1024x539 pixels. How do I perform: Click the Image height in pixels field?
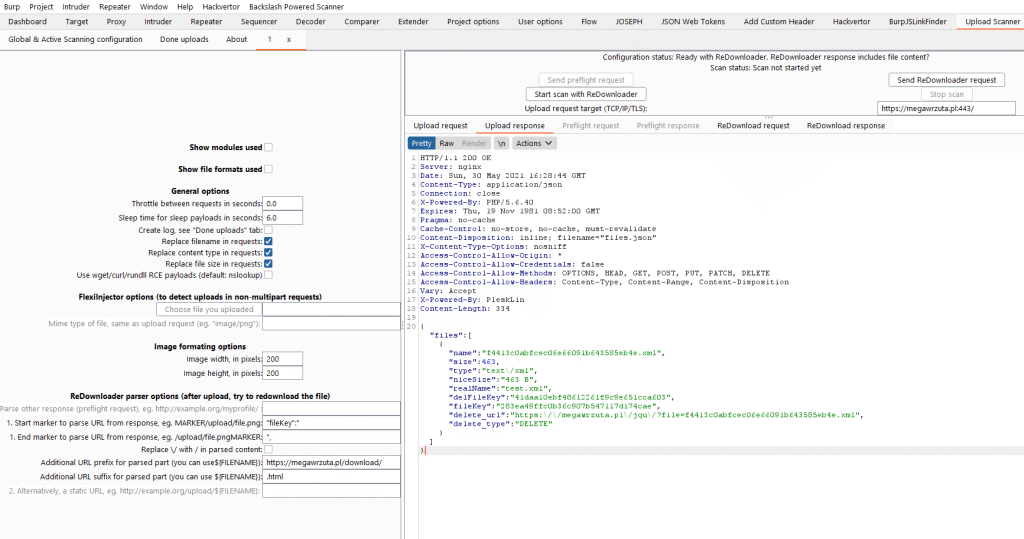(x=282, y=374)
